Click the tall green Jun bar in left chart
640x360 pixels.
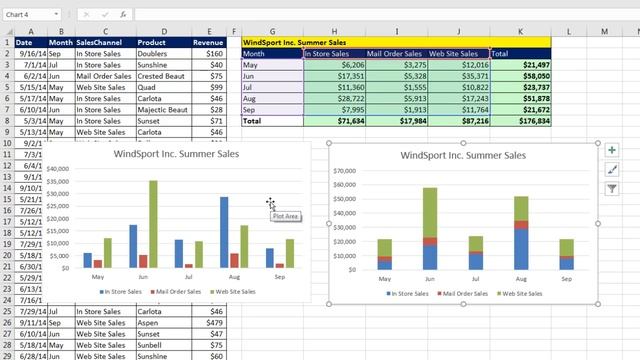tap(153, 224)
